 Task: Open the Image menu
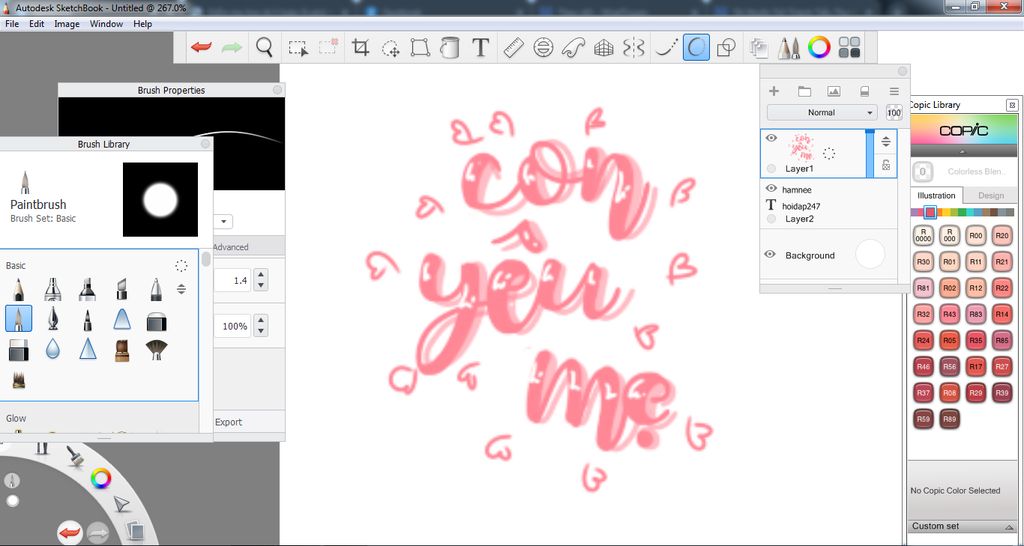67,24
